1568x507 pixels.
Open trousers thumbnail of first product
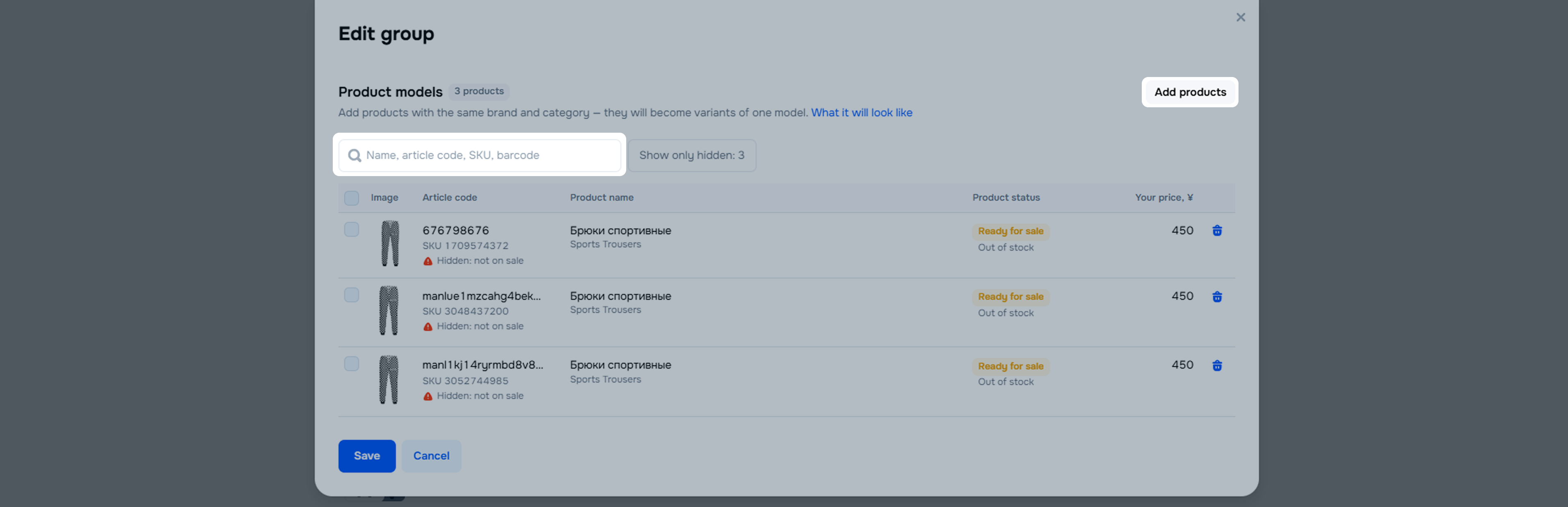point(390,244)
